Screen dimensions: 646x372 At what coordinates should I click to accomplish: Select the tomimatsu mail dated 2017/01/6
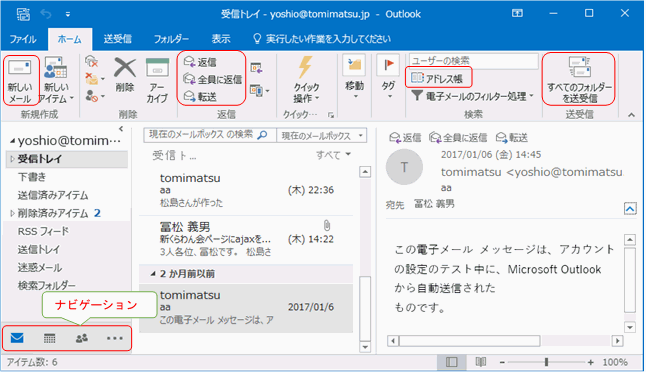pos(246,308)
